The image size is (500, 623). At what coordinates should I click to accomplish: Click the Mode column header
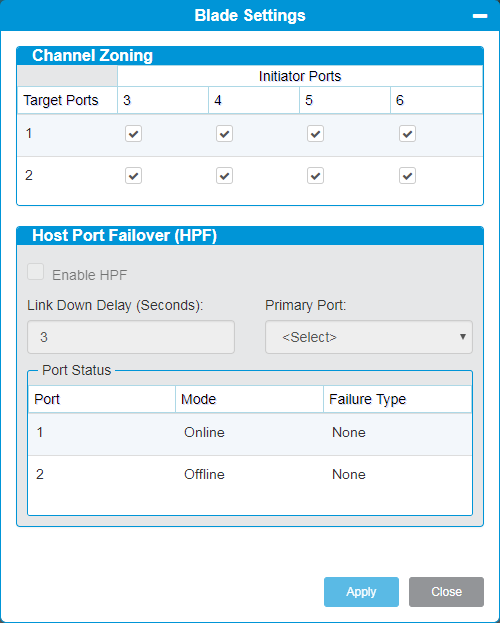point(249,399)
